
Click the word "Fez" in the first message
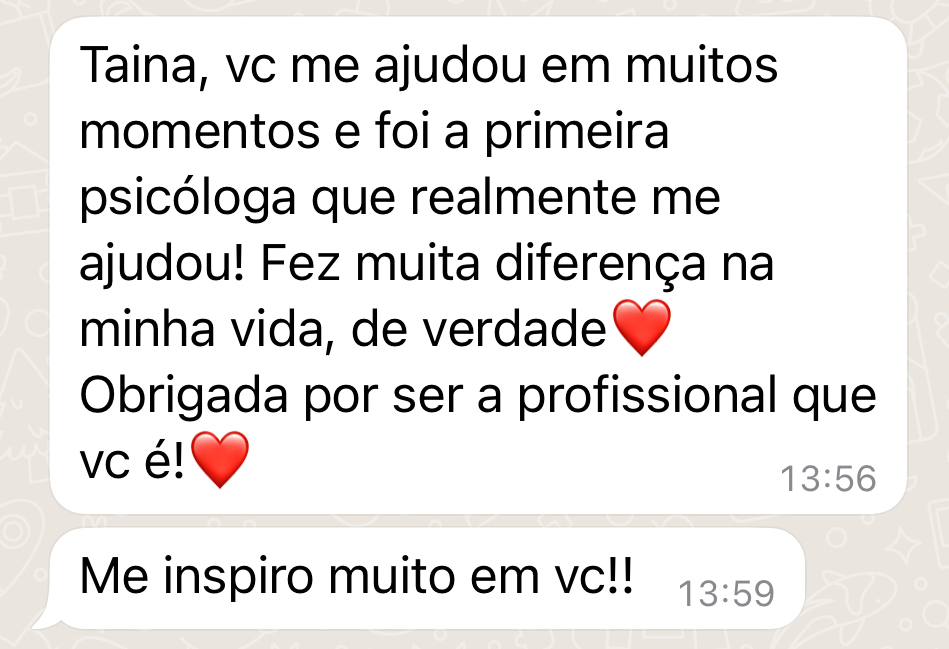(x=300, y=264)
